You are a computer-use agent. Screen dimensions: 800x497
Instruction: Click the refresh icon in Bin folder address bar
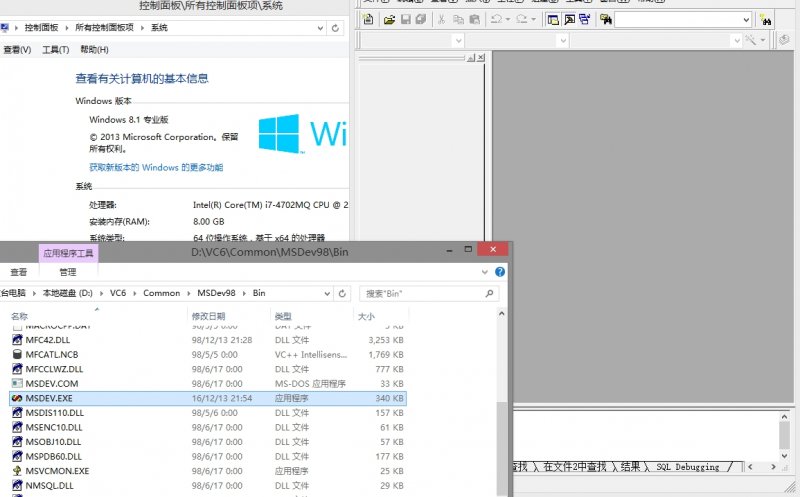point(342,293)
